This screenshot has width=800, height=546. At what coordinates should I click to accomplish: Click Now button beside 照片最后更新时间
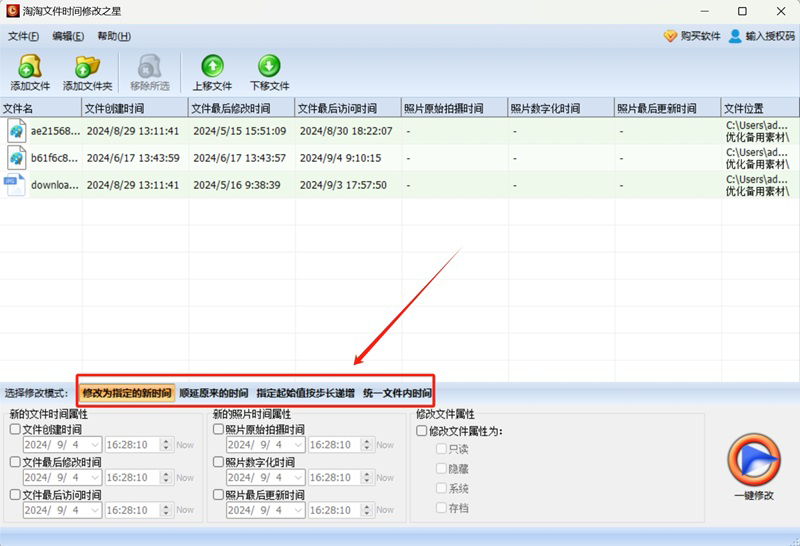pos(385,510)
